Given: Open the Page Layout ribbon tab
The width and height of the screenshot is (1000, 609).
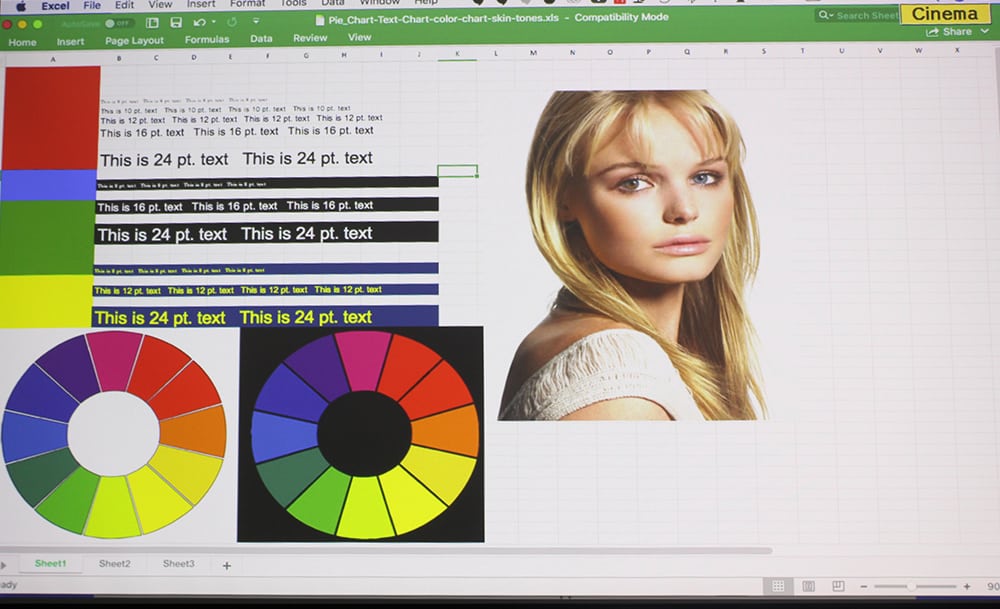Looking at the screenshot, I should pos(134,40).
